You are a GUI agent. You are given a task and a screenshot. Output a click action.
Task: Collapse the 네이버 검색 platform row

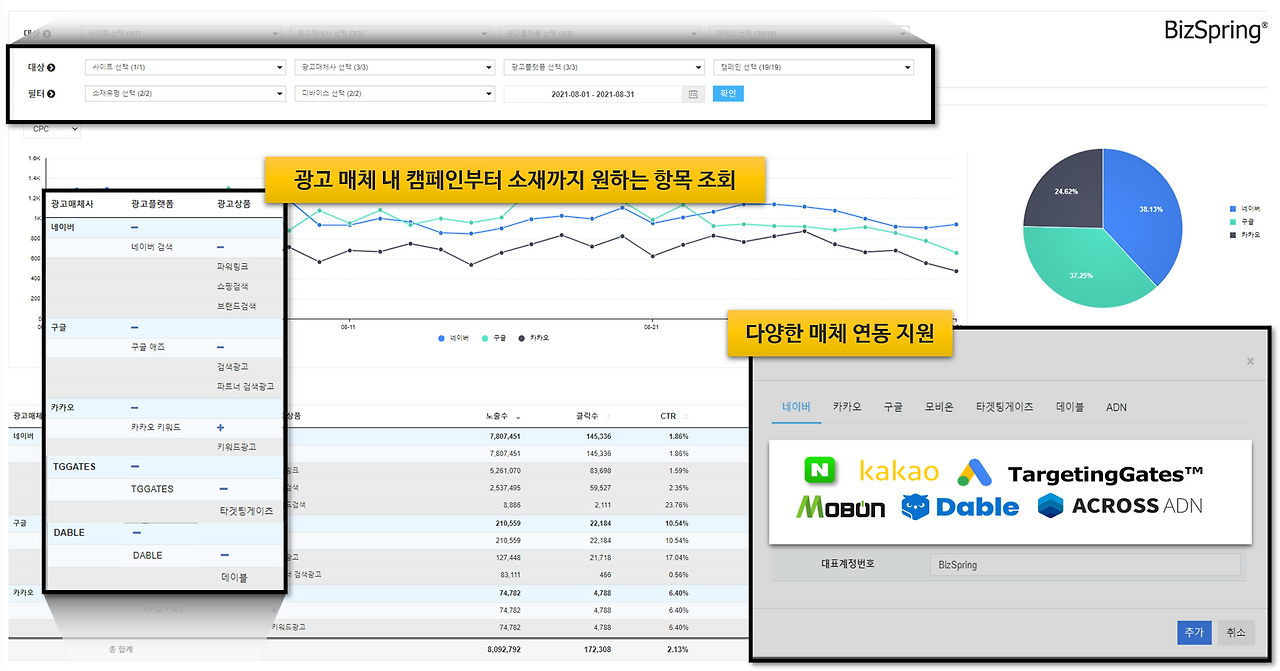click(220, 247)
